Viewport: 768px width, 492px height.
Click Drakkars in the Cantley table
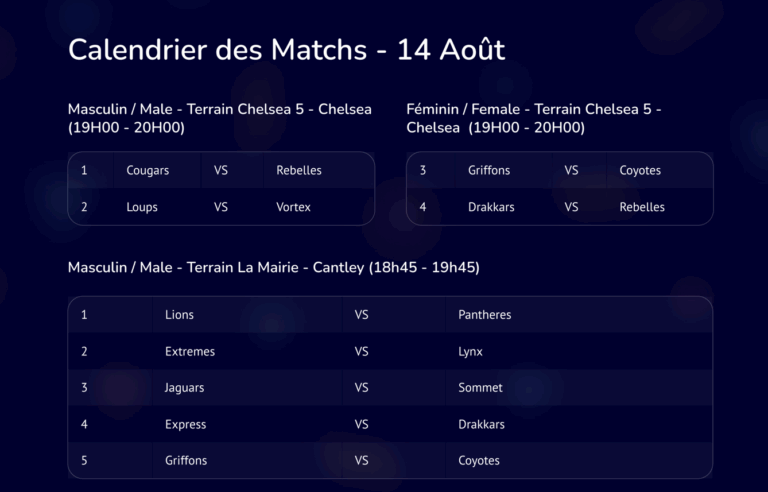click(x=481, y=424)
